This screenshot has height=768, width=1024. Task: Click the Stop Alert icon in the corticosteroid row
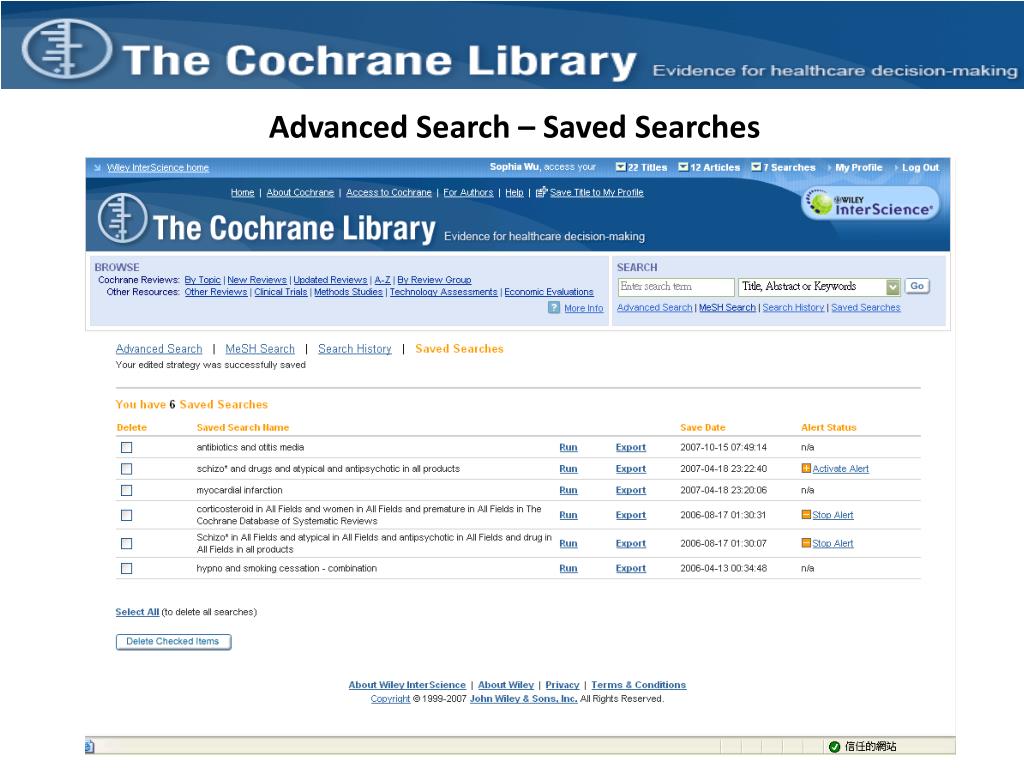tap(806, 515)
